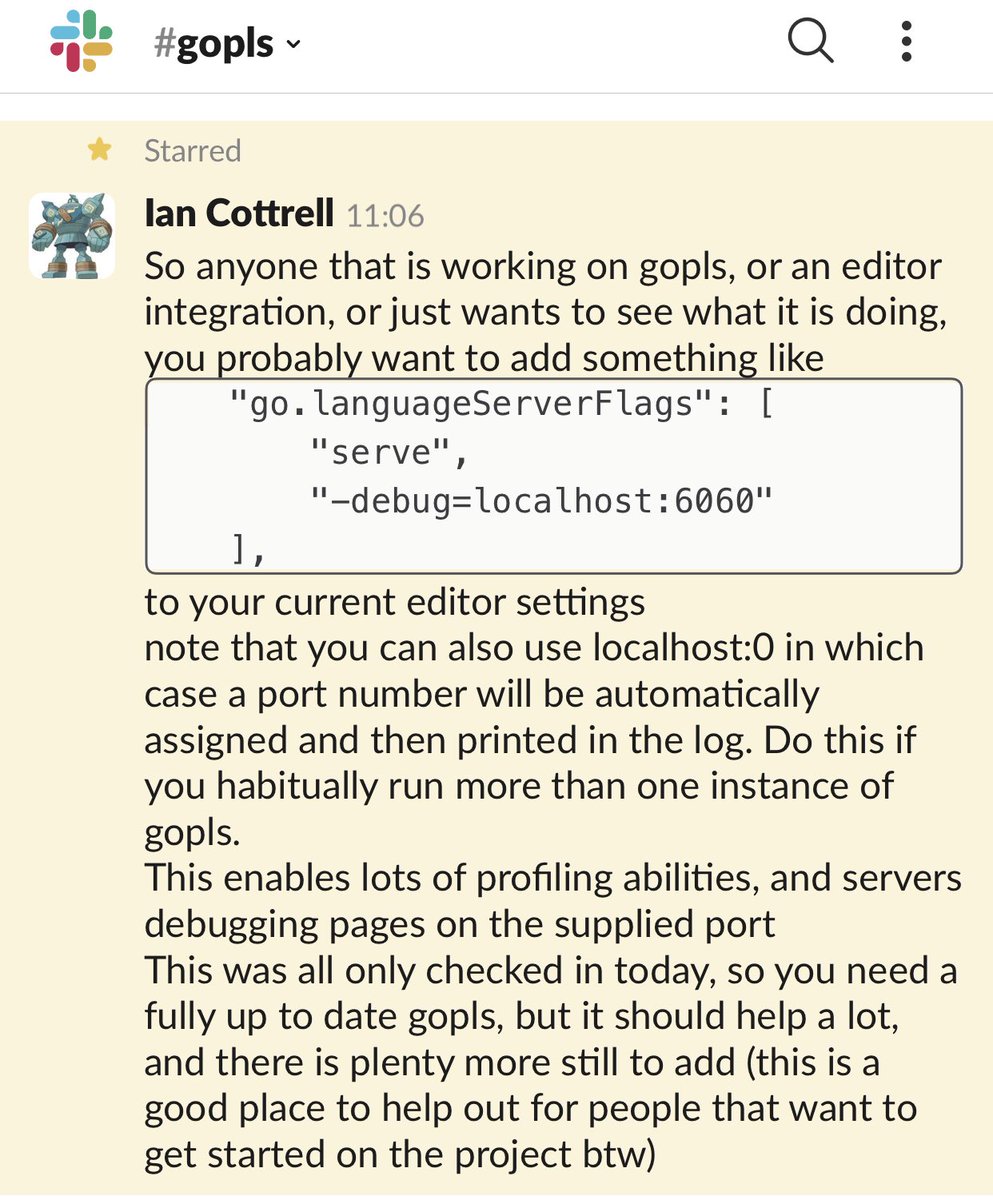Click the 11:06 message timestamp
The image size is (993, 1200).
point(385,215)
